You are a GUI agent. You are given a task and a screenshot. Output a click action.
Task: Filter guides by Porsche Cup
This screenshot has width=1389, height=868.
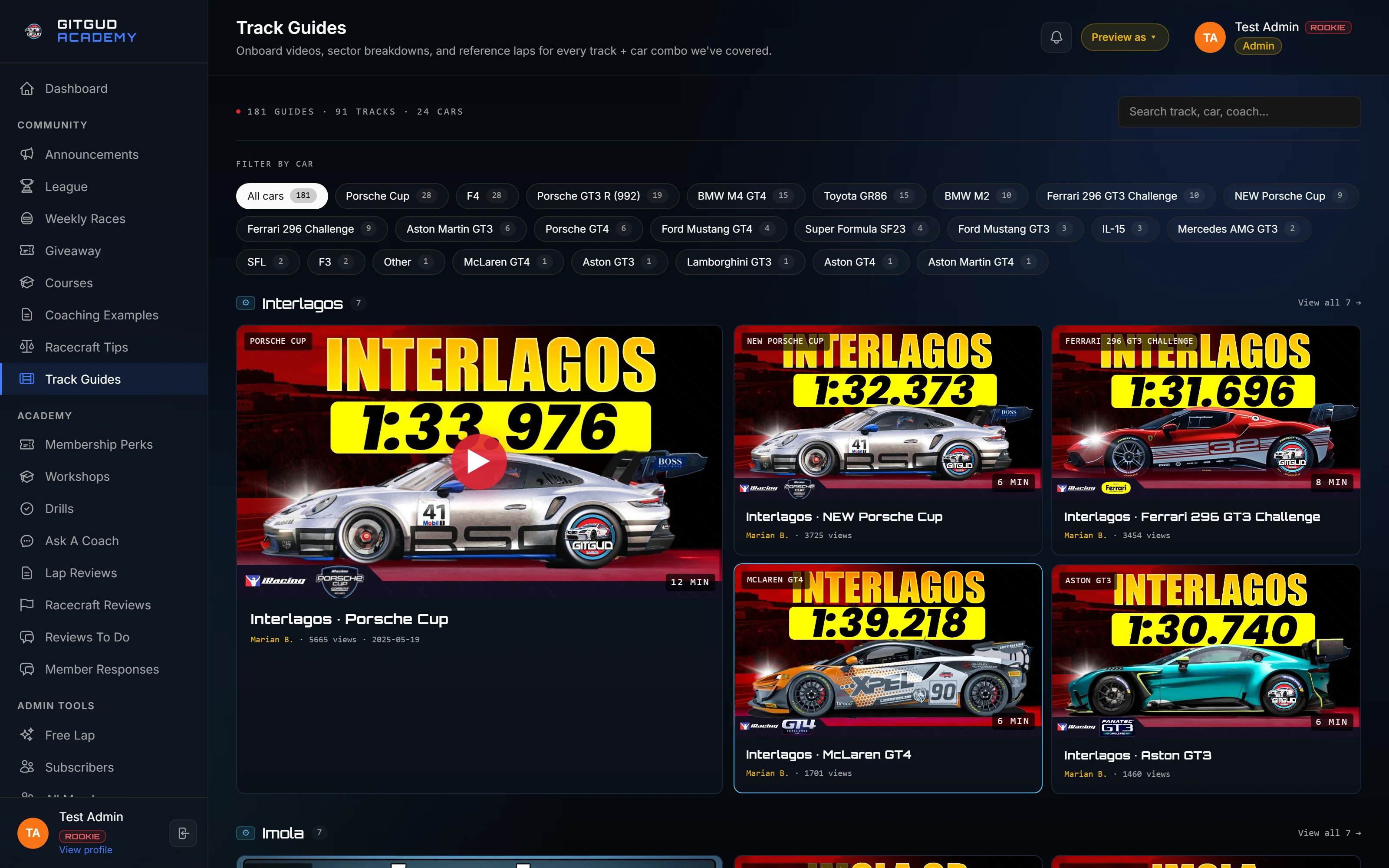pyautogui.click(x=392, y=196)
